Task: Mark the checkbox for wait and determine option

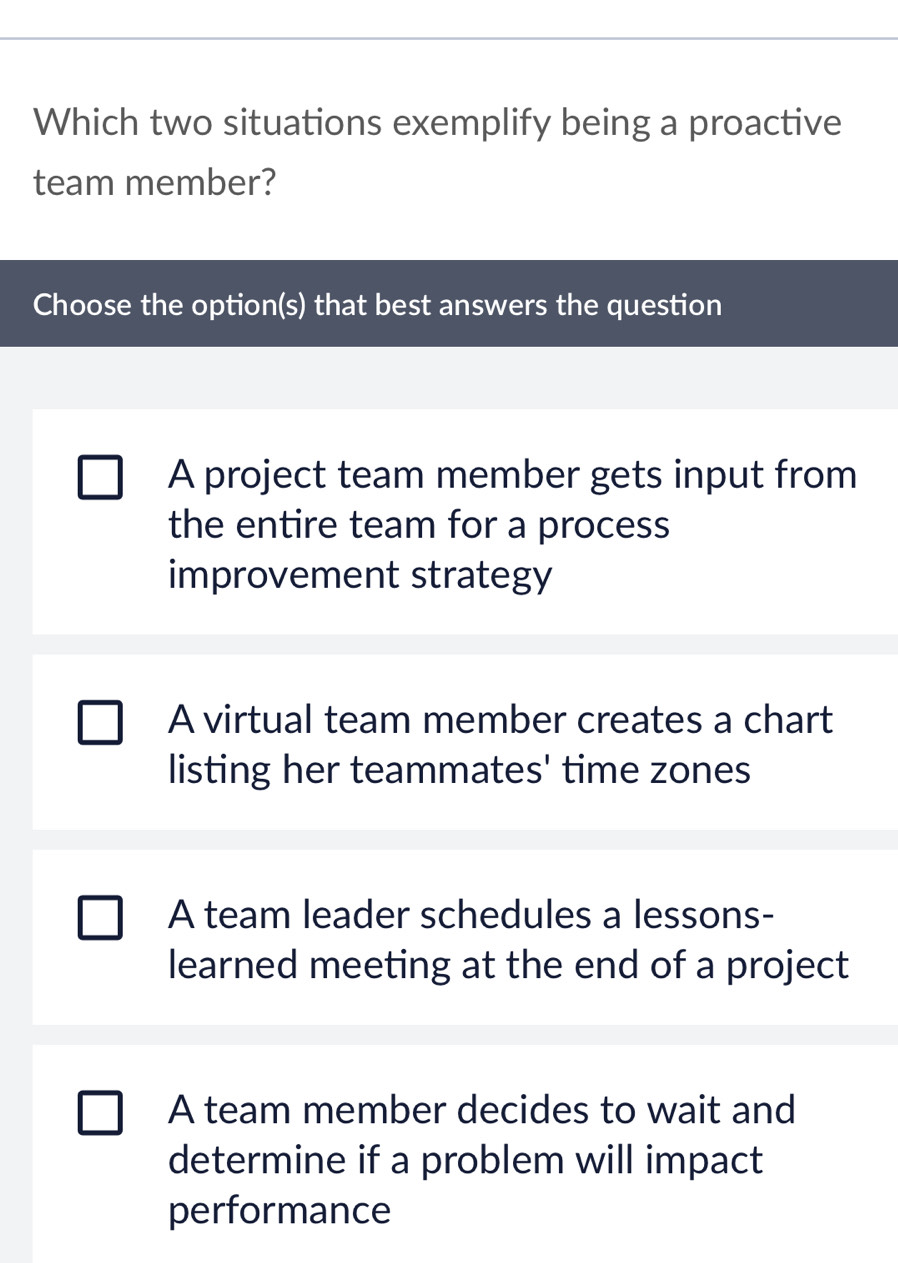Action: tap(101, 1114)
